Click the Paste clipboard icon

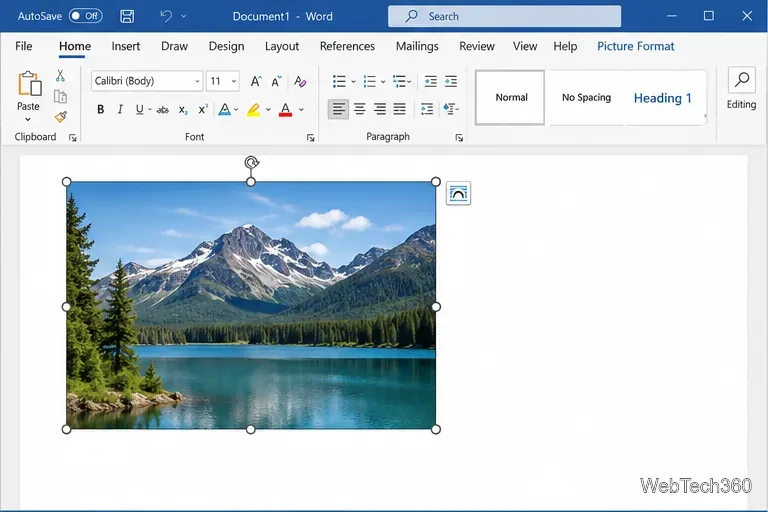click(x=29, y=83)
